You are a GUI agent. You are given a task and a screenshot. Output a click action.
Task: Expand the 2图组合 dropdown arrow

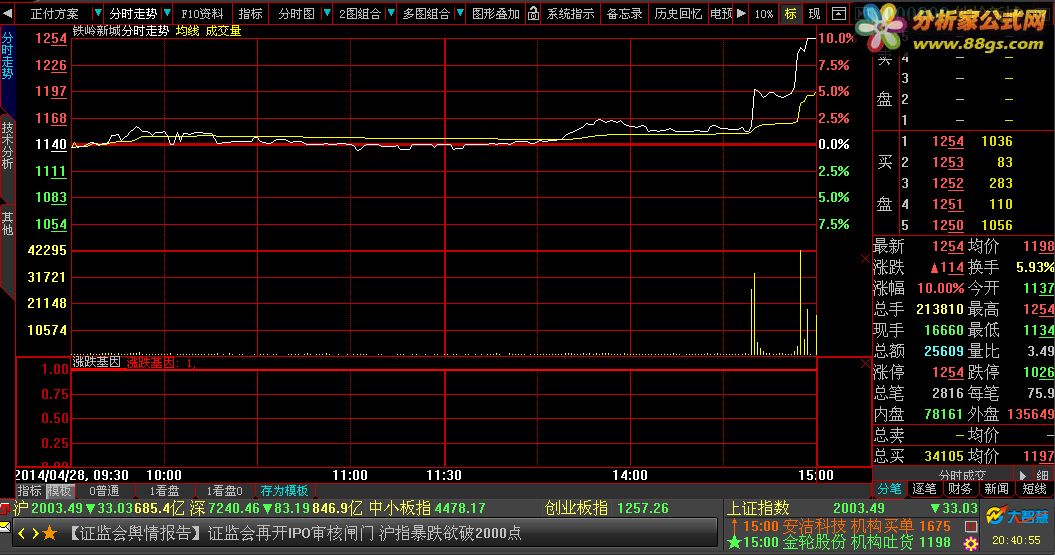click(391, 13)
